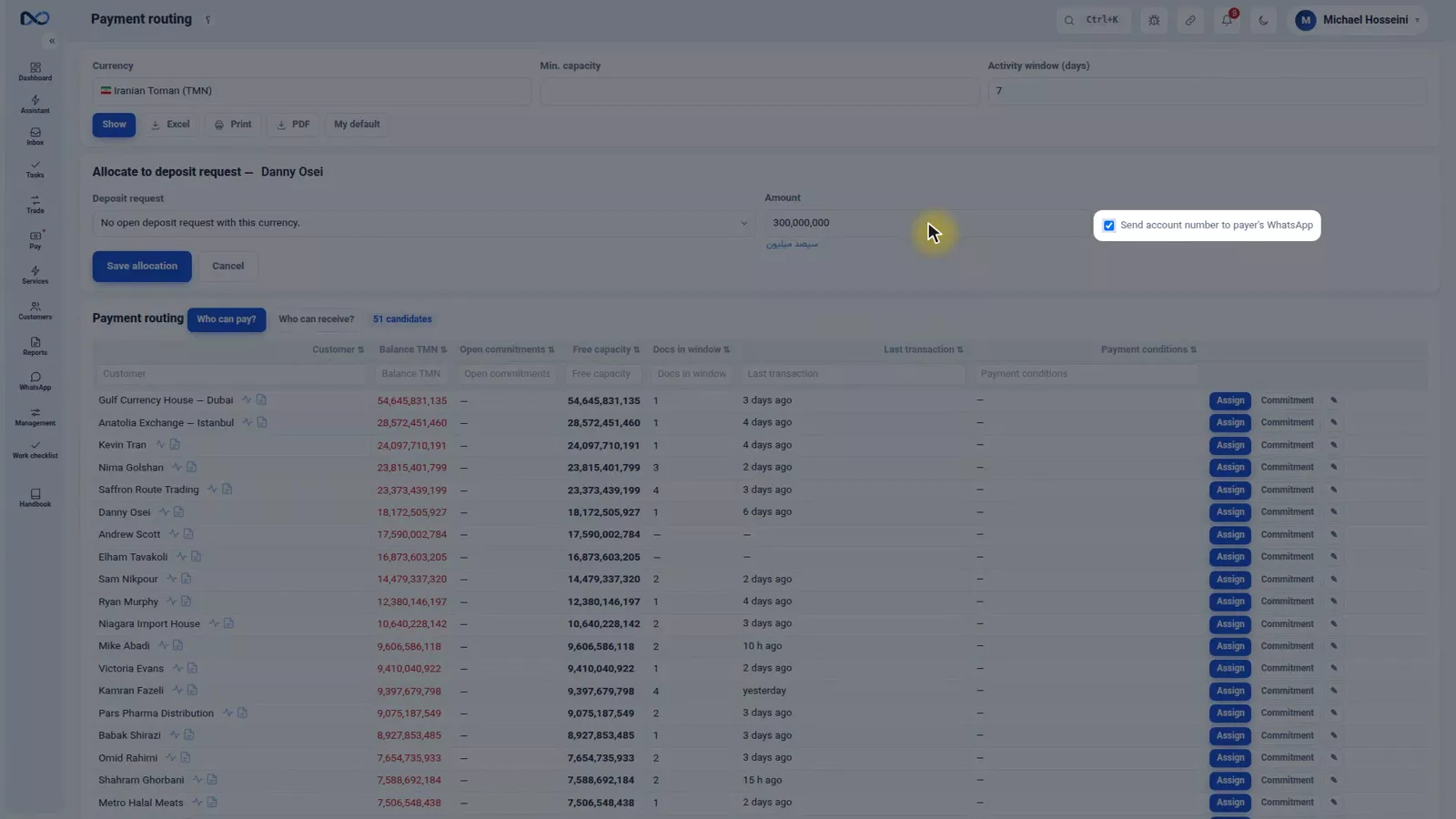Click the infinity logo
The height and width of the screenshot is (819, 1456).
coord(35,18)
